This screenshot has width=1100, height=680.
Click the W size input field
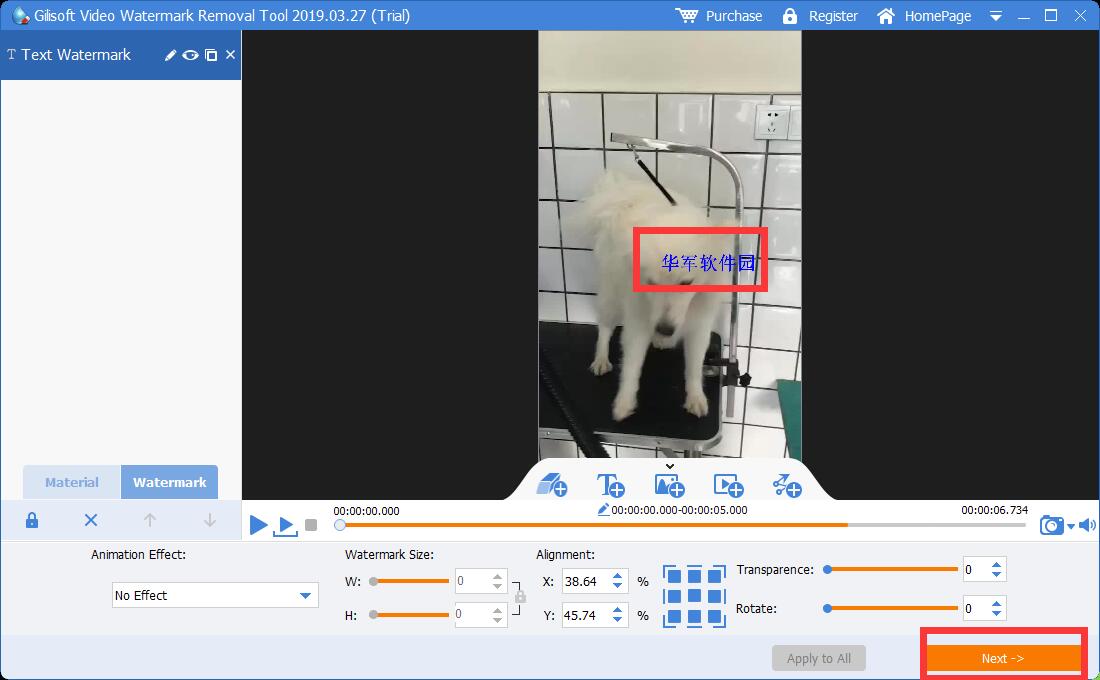(472, 581)
